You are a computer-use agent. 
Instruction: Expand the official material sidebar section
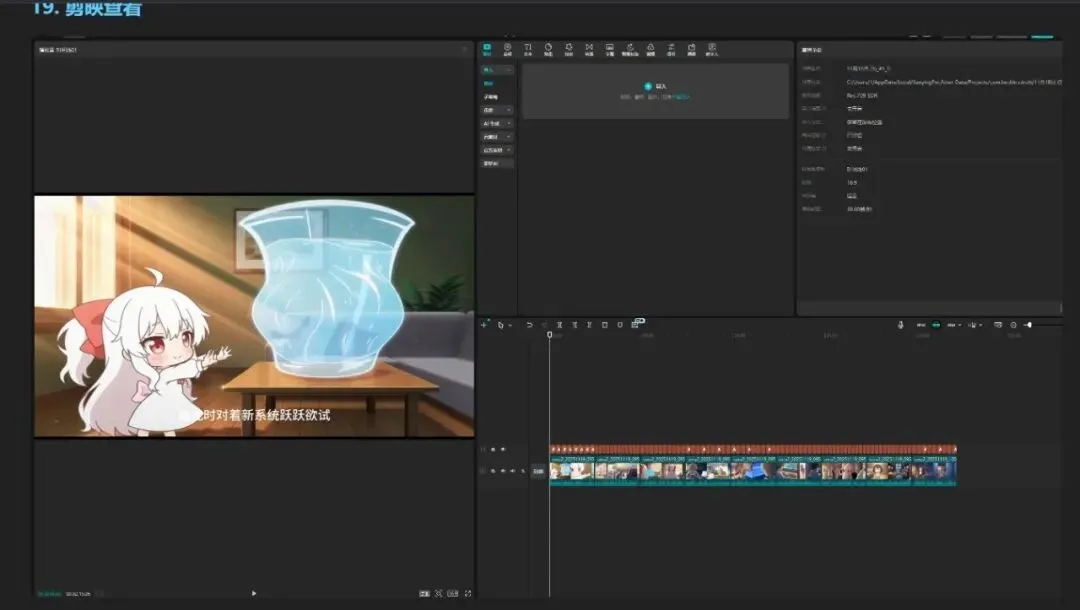(497, 150)
